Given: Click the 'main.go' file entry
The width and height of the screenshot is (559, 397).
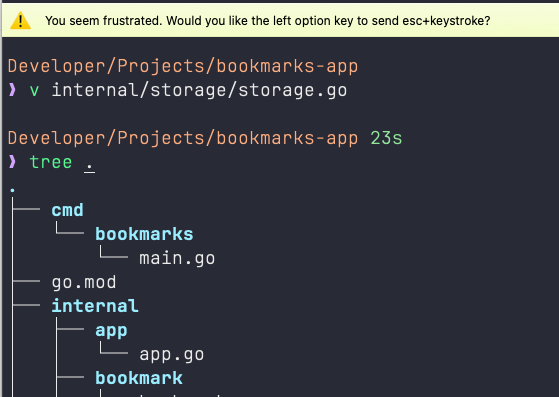Looking at the screenshot, I should (177, 259).
